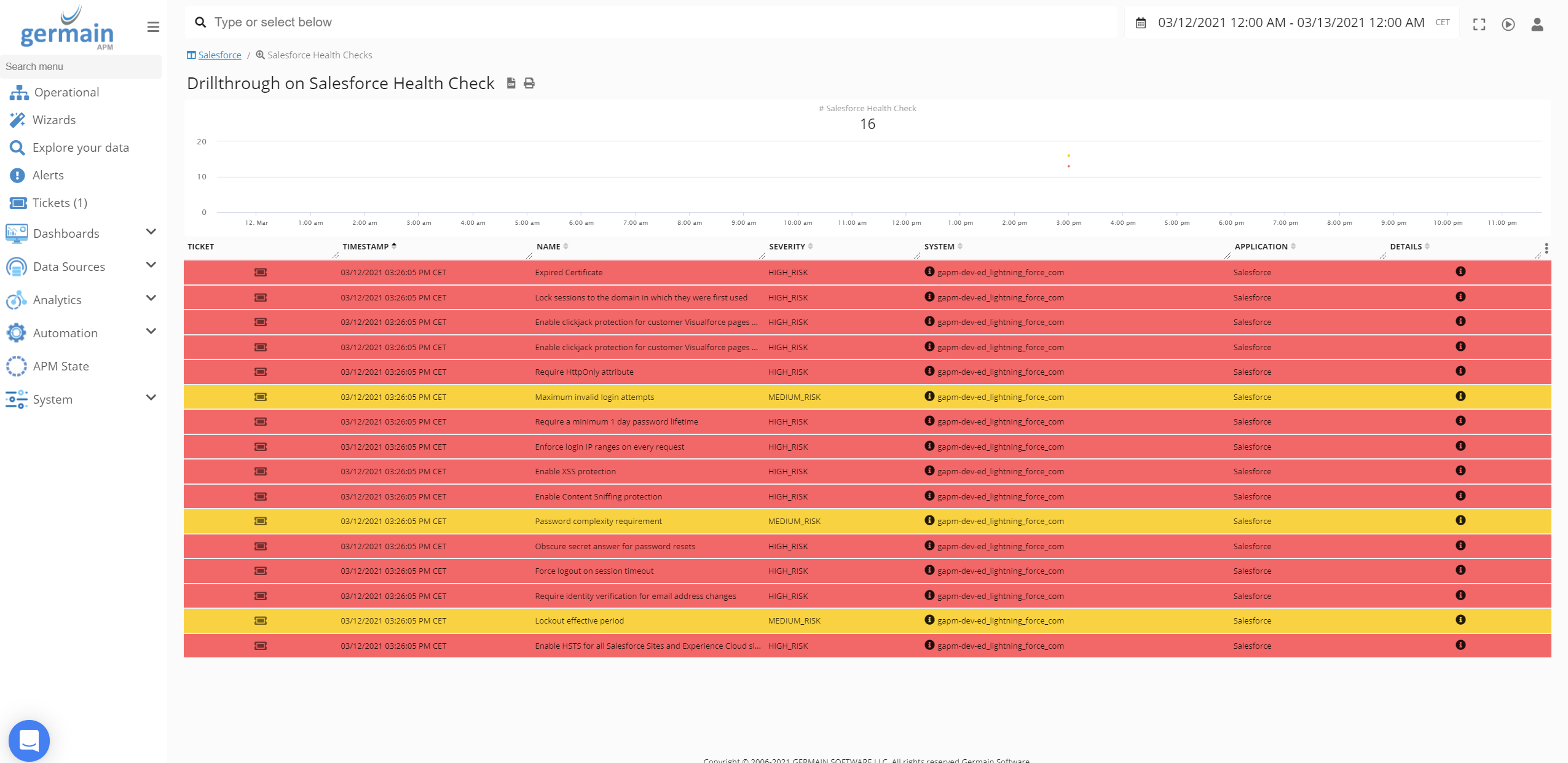Click the fullscreen icon in top bar

pyautogui.click(x=1479, y=24)
